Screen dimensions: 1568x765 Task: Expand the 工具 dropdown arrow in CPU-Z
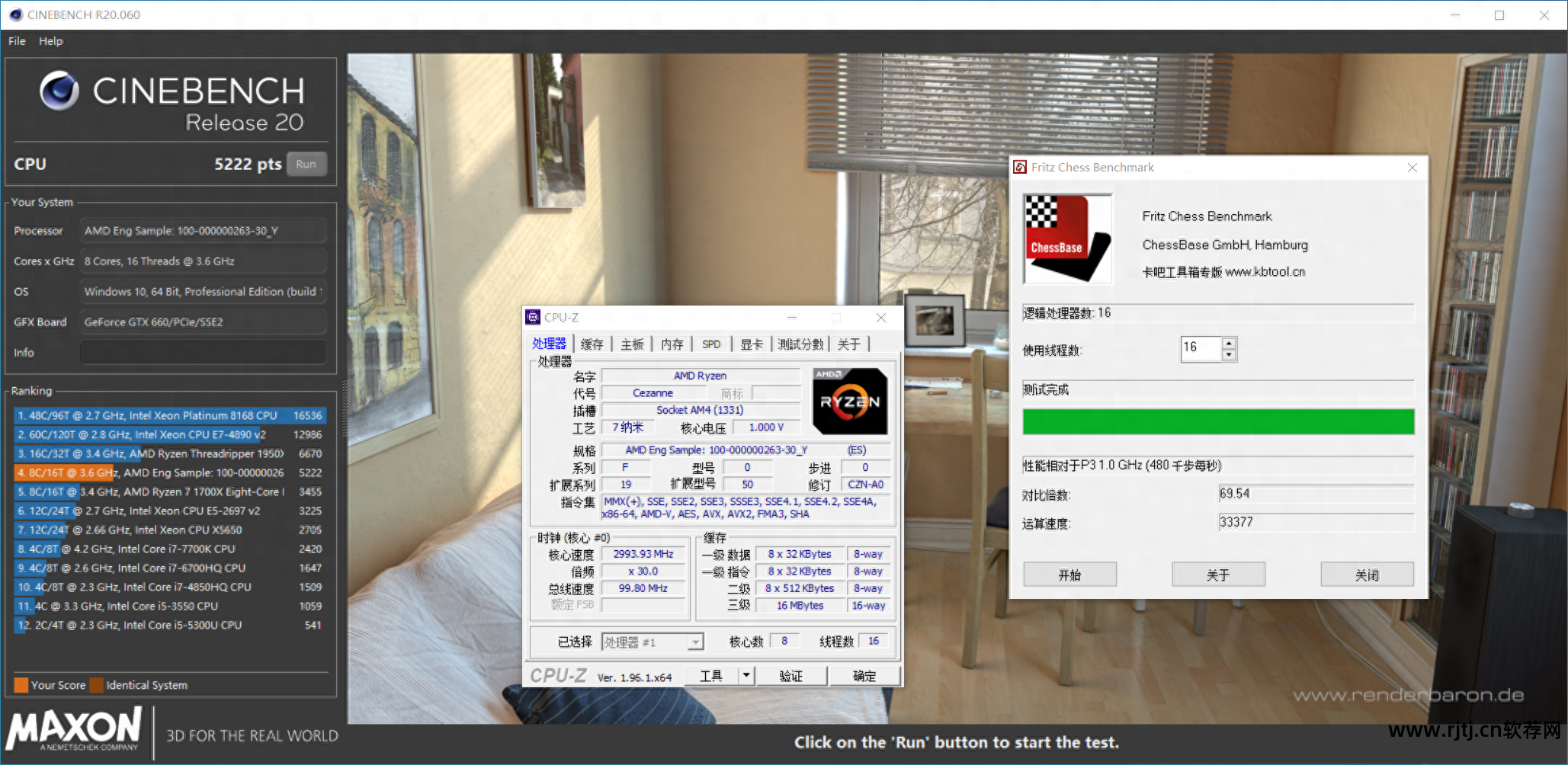coord(746,676)
